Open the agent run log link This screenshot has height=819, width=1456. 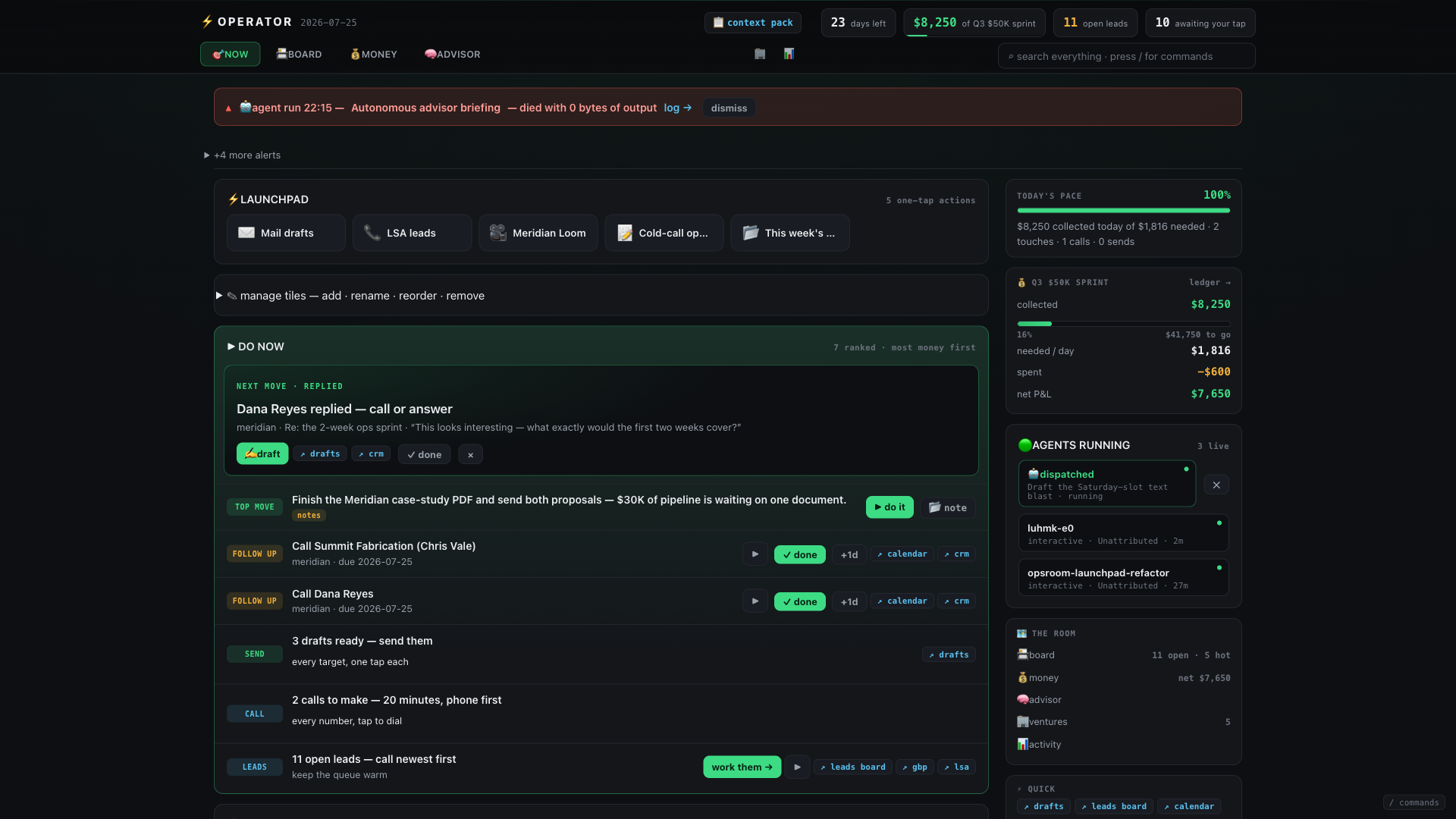coord(678,108)
